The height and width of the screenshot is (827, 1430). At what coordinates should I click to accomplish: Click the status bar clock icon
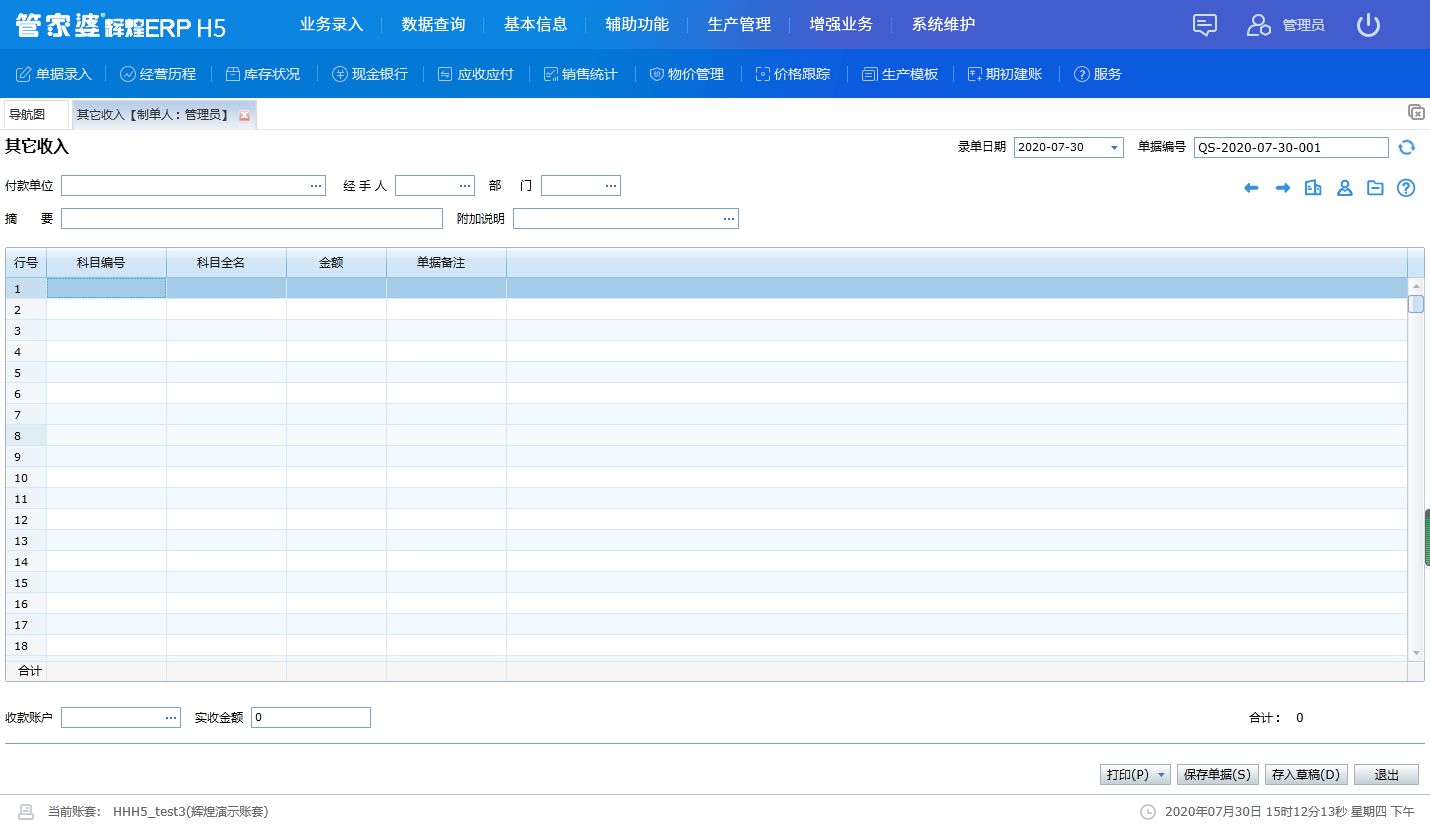[1148, 811]
